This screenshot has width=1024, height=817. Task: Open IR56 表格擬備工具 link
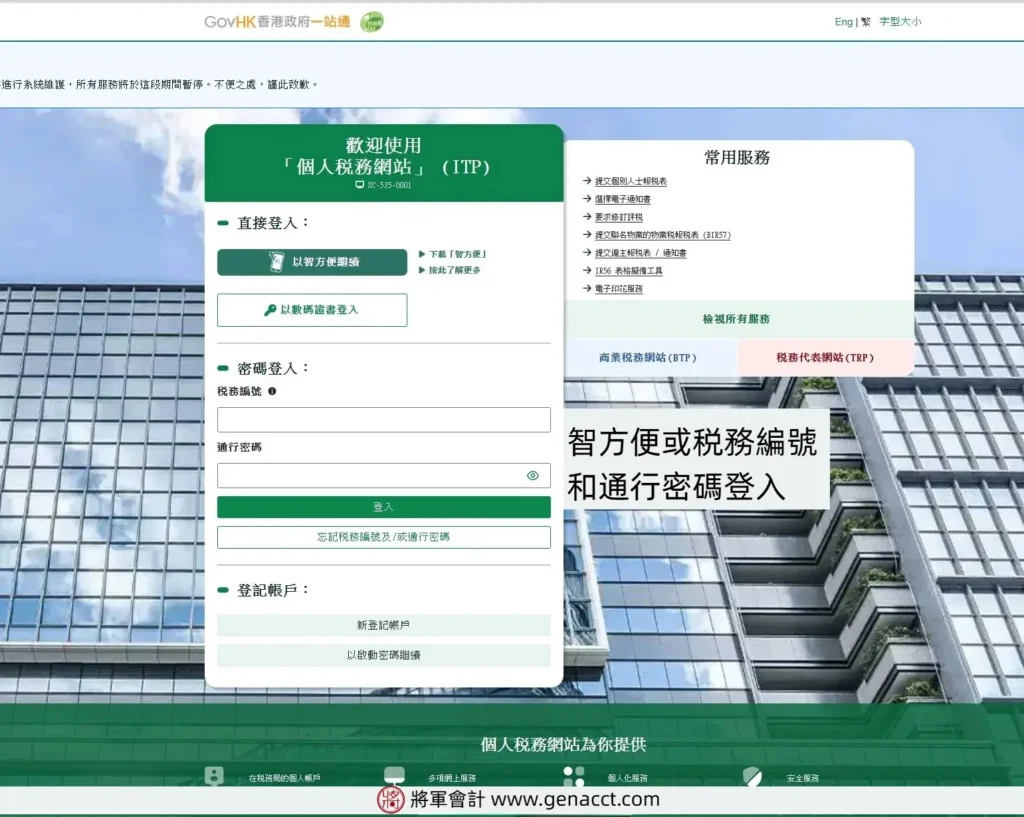tap(628, 270)
